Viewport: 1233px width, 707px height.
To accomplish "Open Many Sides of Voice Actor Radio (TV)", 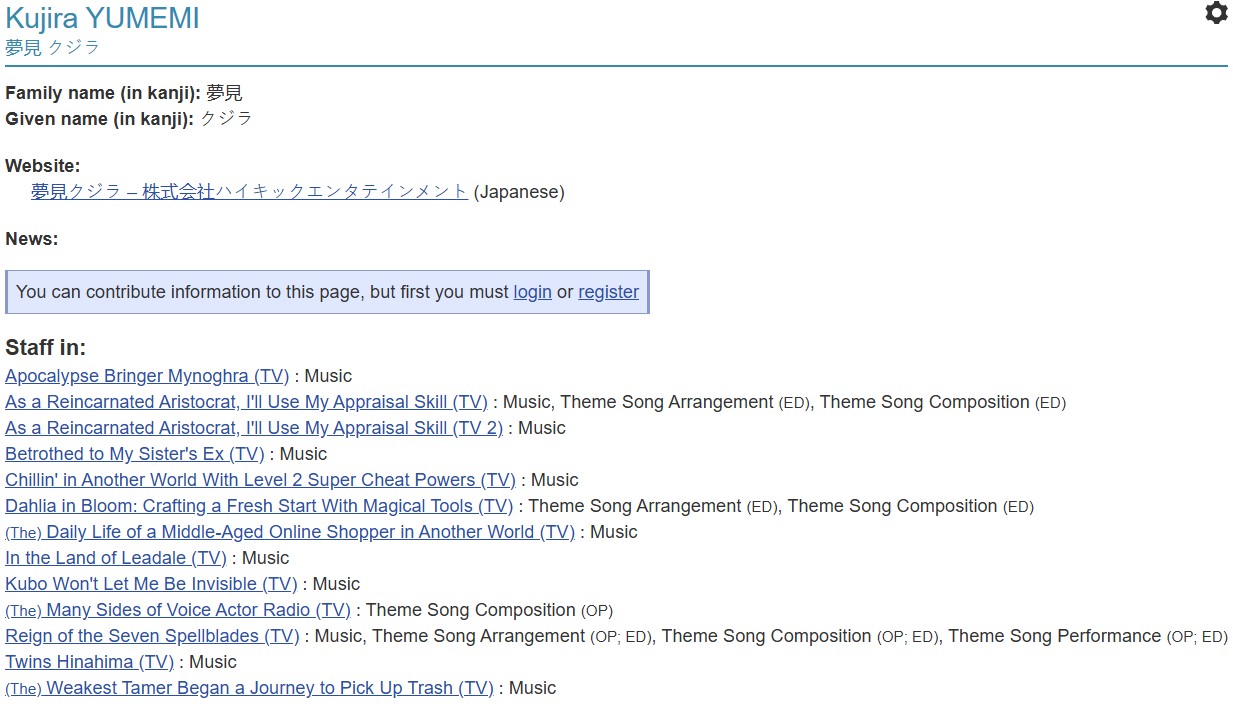I will 178,610.
